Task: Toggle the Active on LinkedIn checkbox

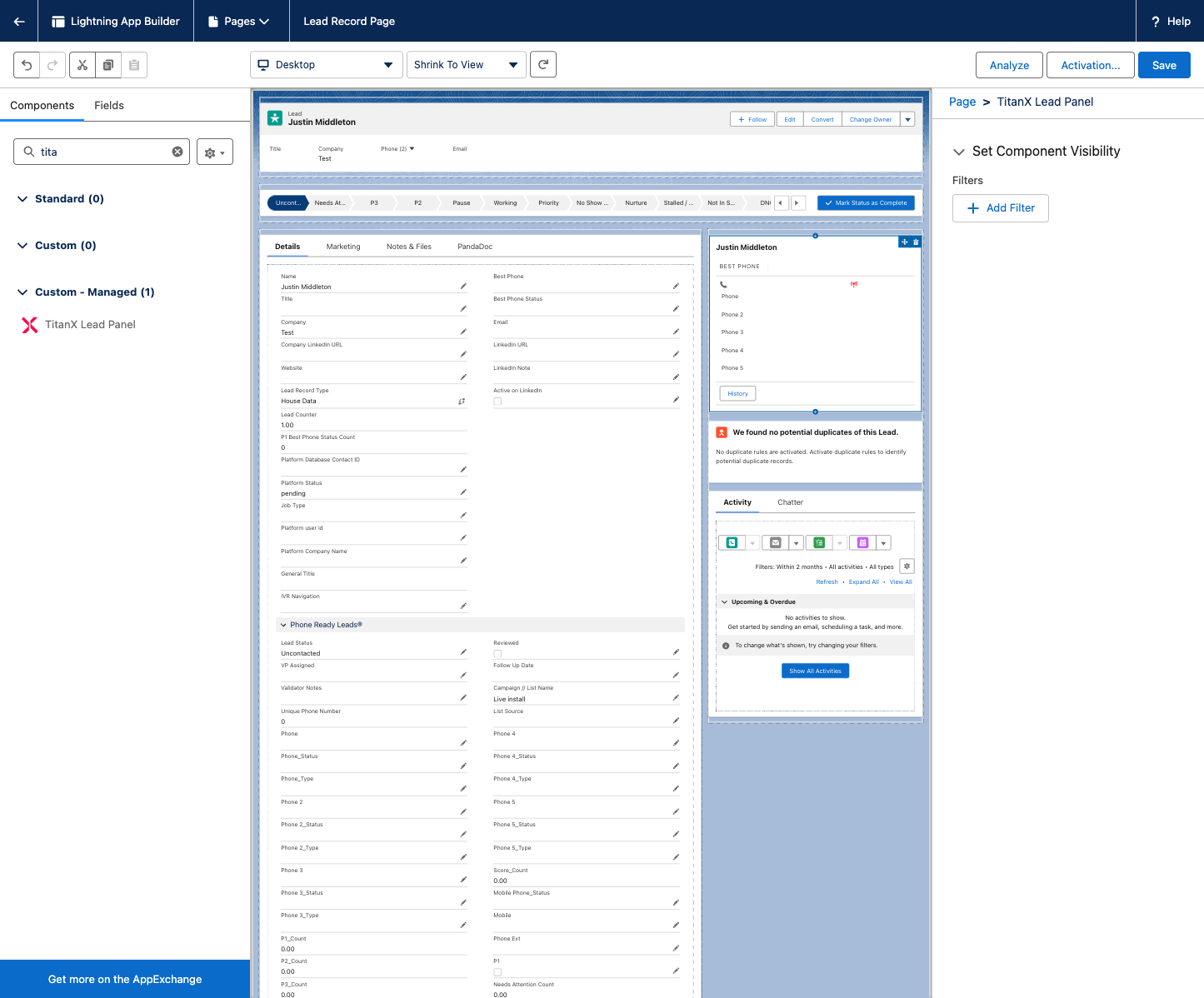Action: click(497, 402)
